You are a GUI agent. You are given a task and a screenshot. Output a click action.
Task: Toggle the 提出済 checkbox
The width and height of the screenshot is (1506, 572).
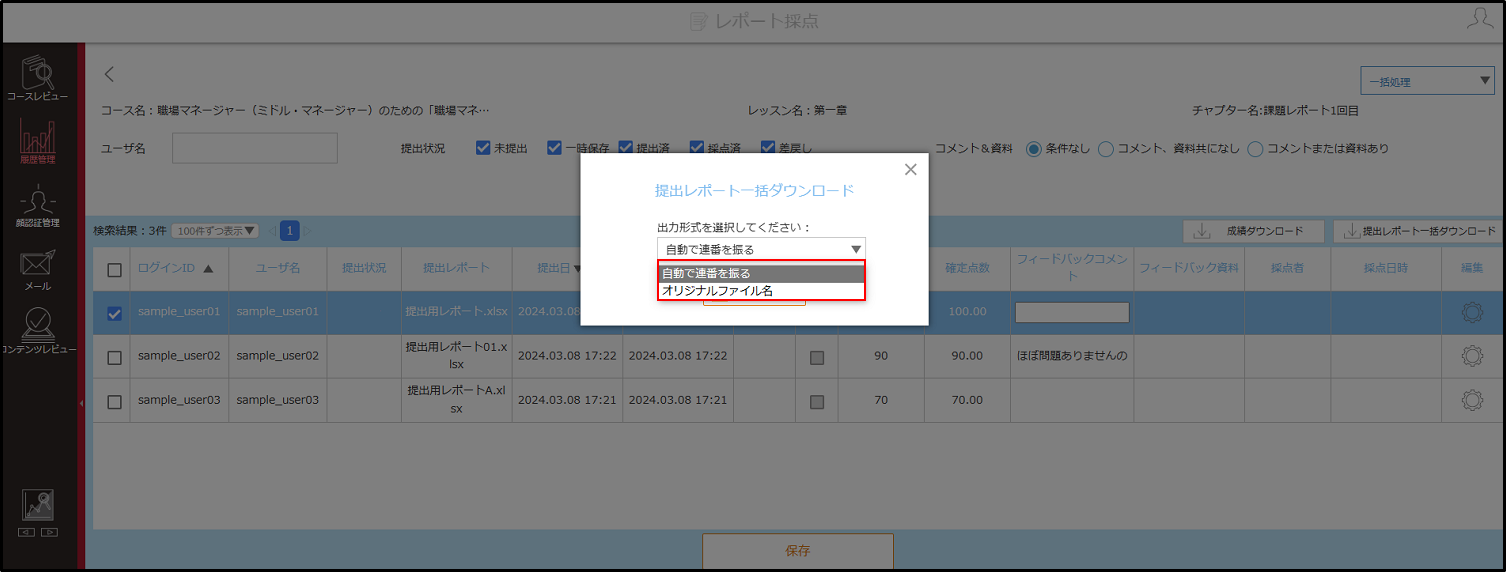coord(626,148)
